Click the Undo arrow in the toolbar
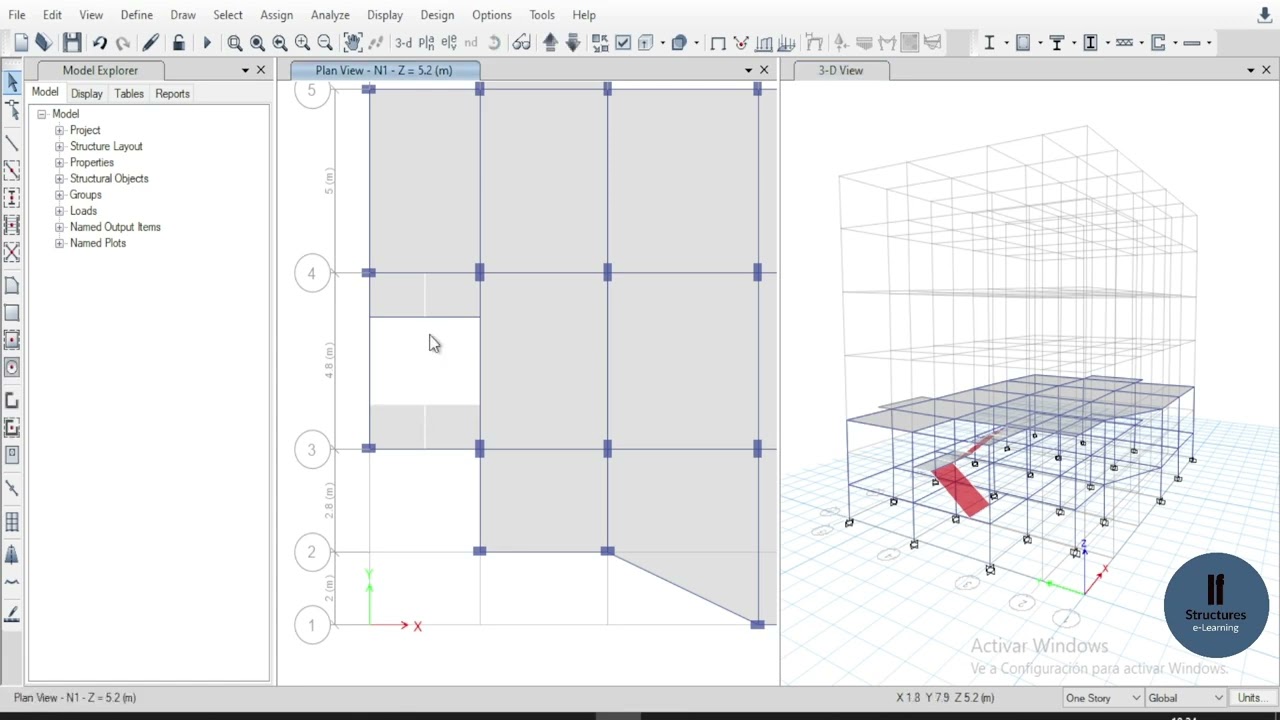This screenshot has height=720, width=1280. tap(99, 42)
